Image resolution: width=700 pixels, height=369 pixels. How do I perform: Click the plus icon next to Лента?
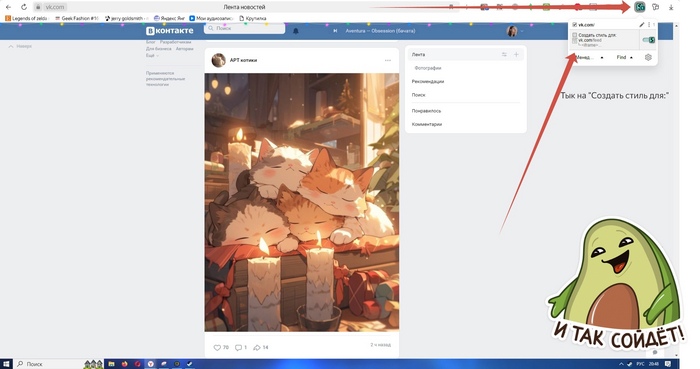(x=516, y=54)
